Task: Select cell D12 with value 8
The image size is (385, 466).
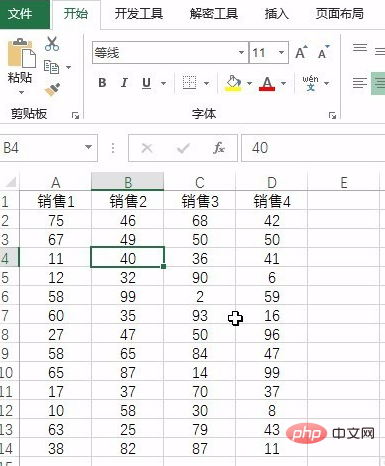Action: [x=272, y=410]
